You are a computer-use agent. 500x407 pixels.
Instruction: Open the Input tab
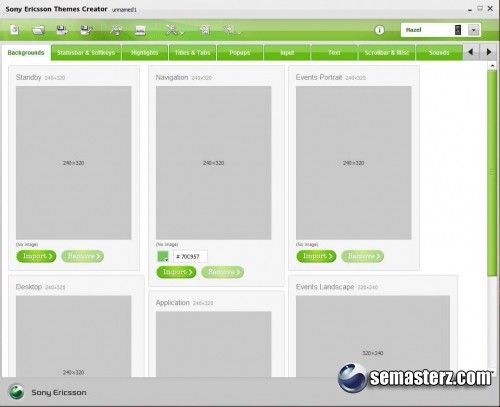coord(287,53)
